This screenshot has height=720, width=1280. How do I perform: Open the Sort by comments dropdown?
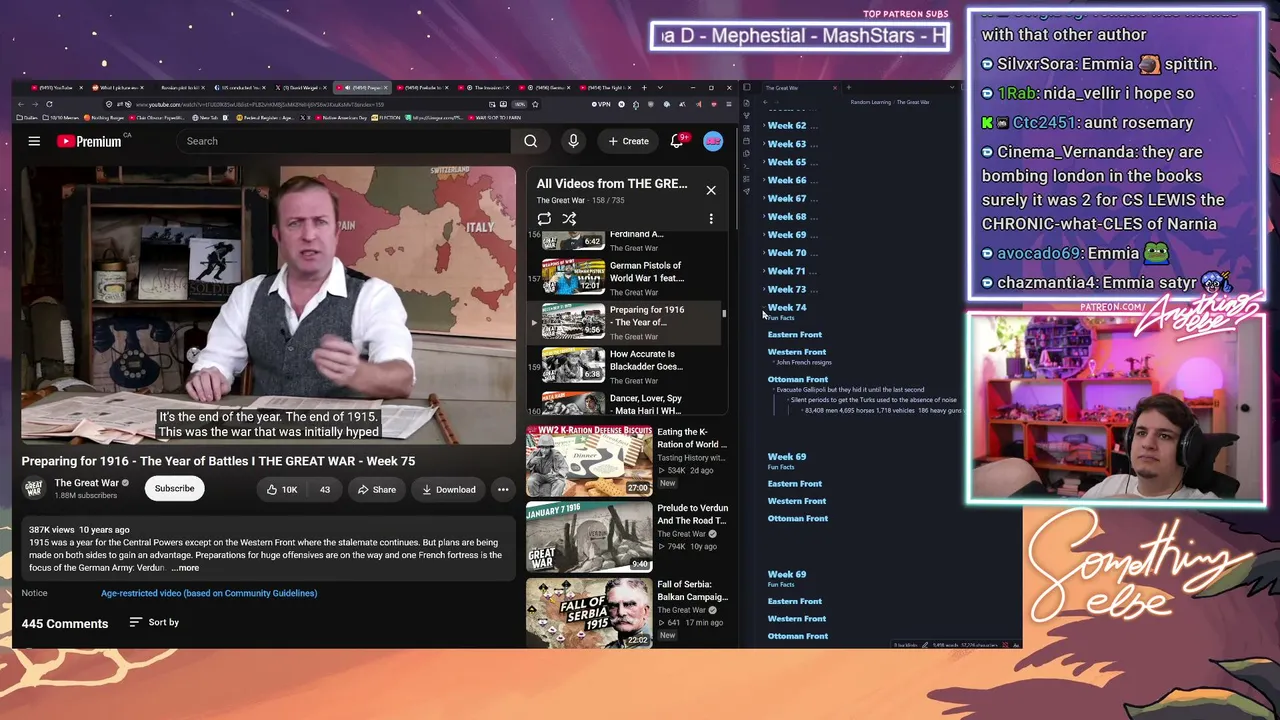point(154,622)
